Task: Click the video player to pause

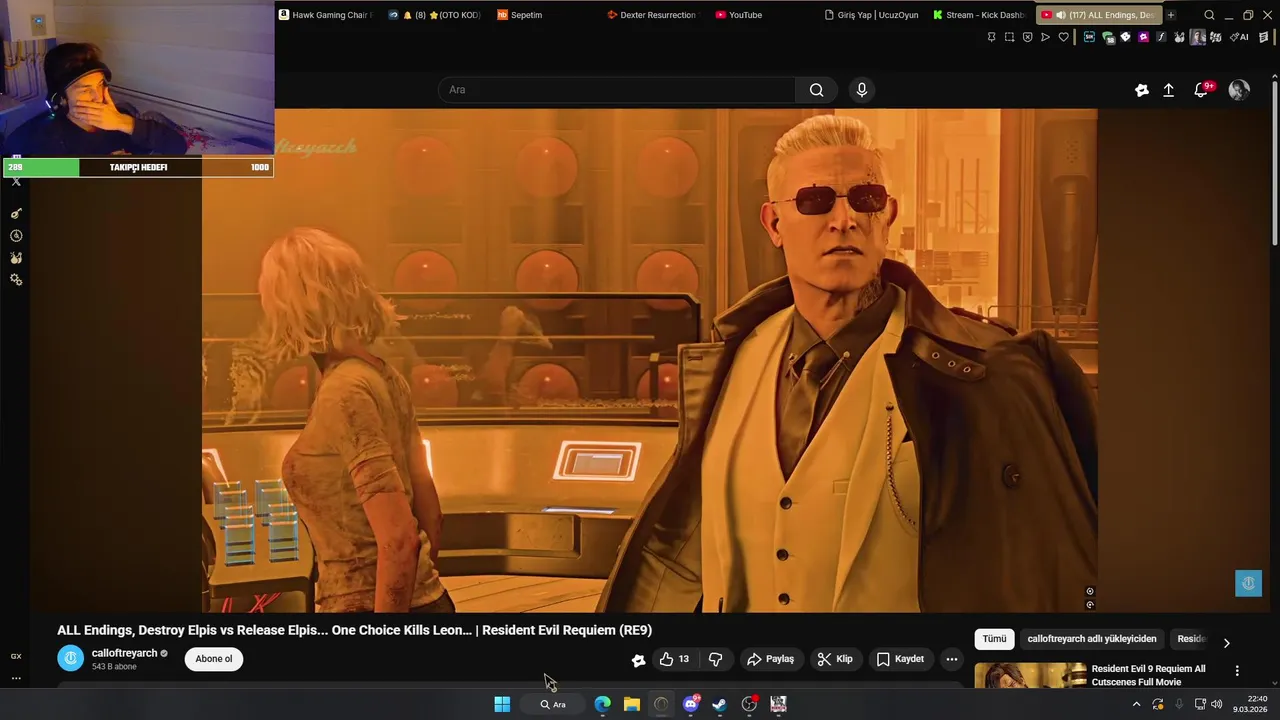Action: point(650,360)
